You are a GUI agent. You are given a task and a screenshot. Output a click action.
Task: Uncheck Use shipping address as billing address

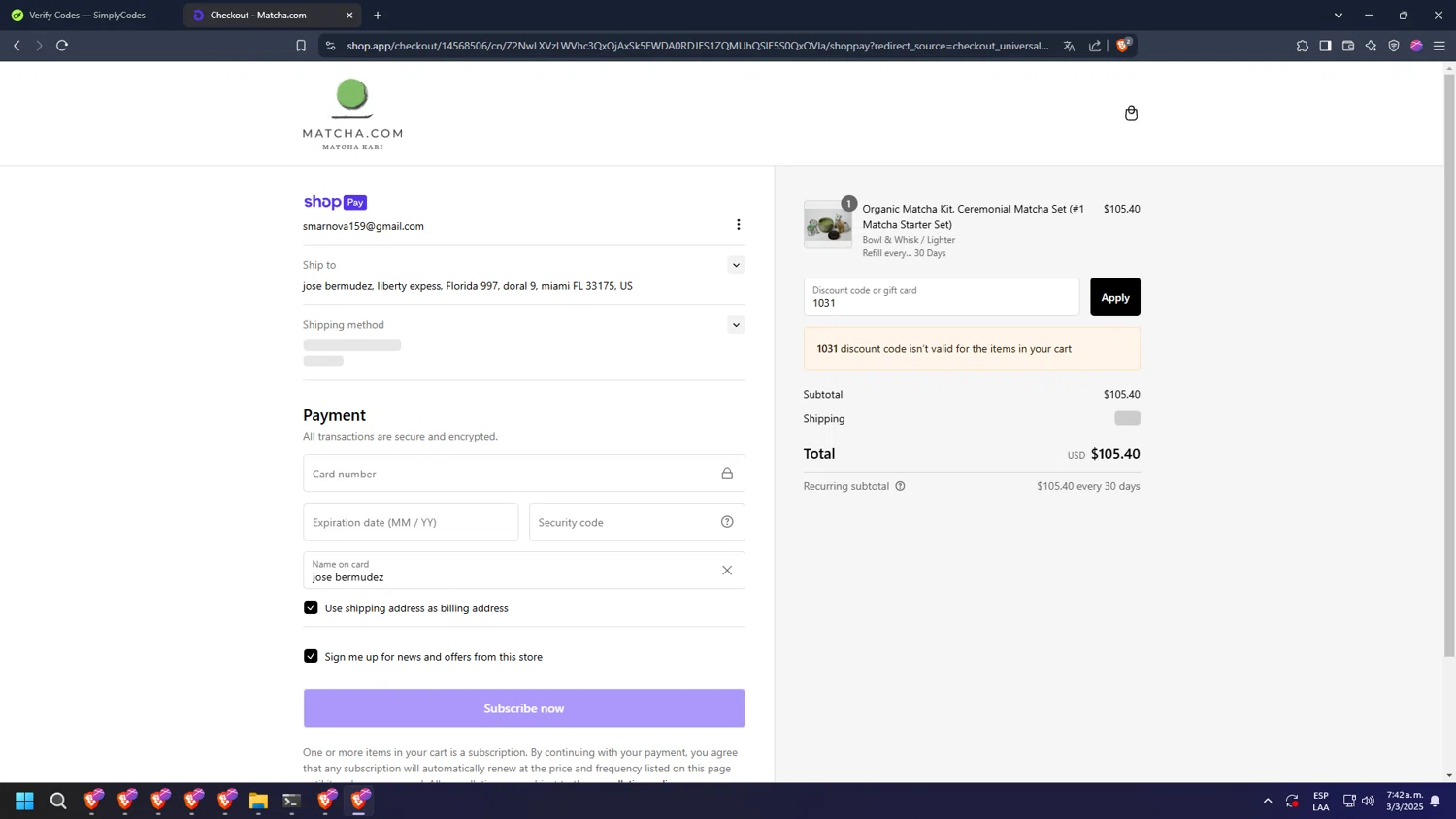[x=311, y=607]
